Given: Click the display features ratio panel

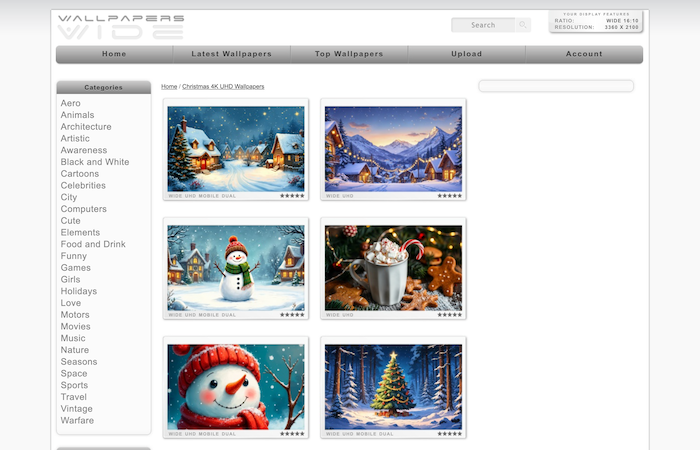Looking at the screenshot, I should (x=596, y=21).
